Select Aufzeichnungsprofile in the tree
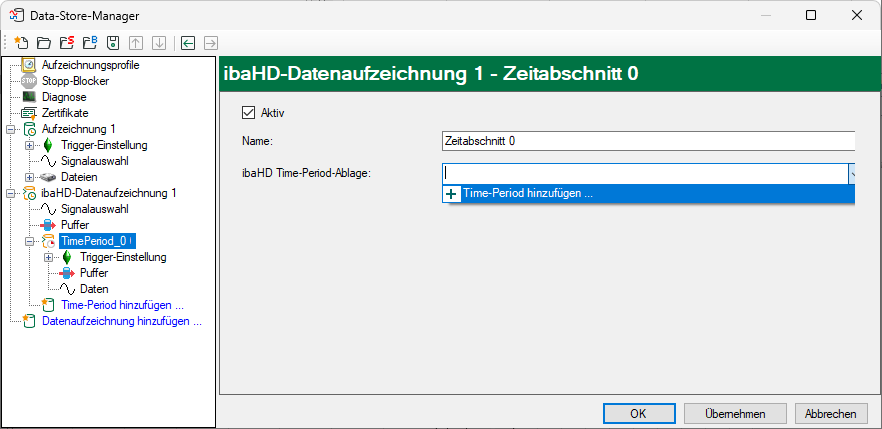The image size is (882, 429). point(90,65)
